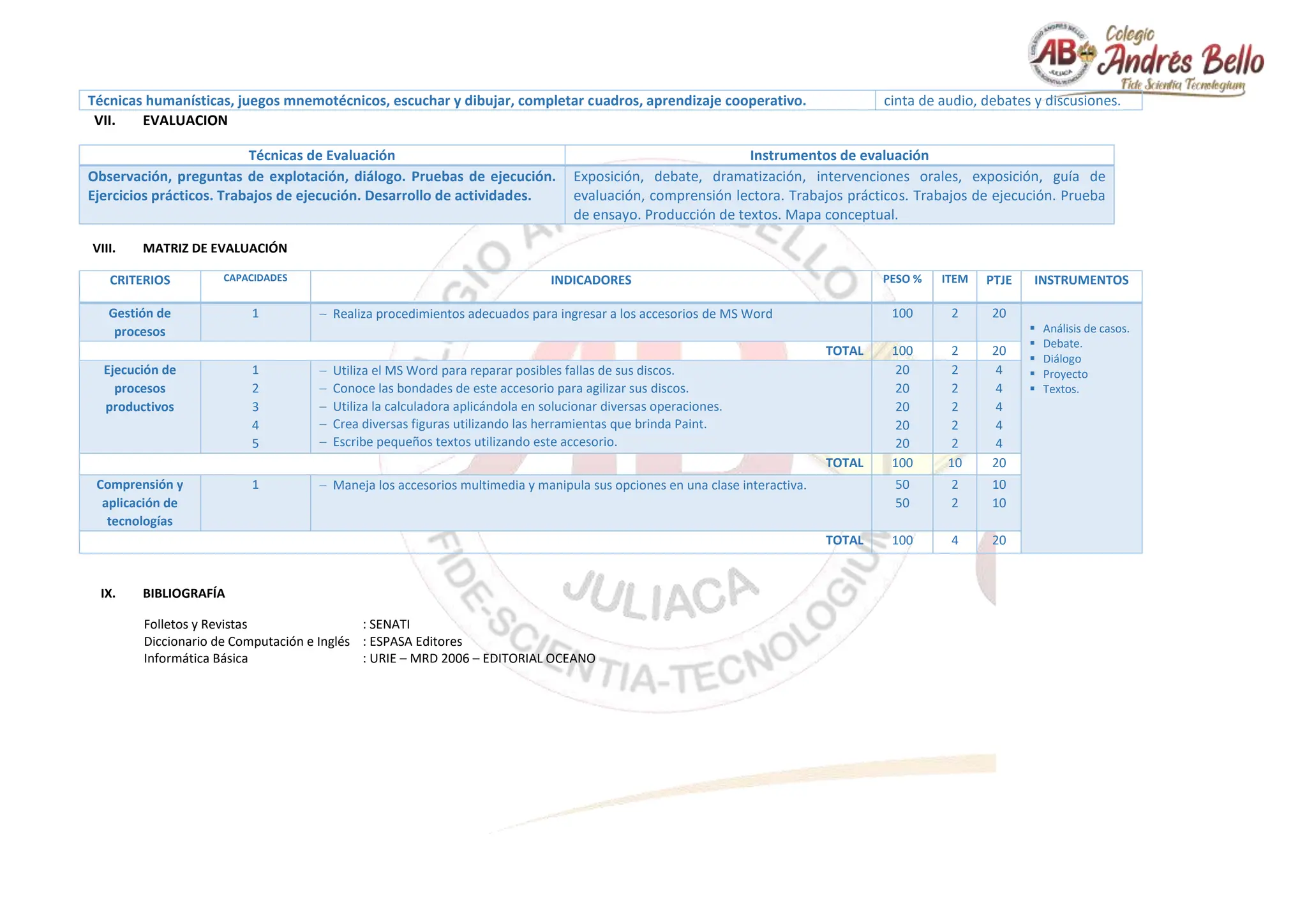The image size is (1307, 924).
Task: Click the CAPACIDADES column header
Action: [255, 278]
